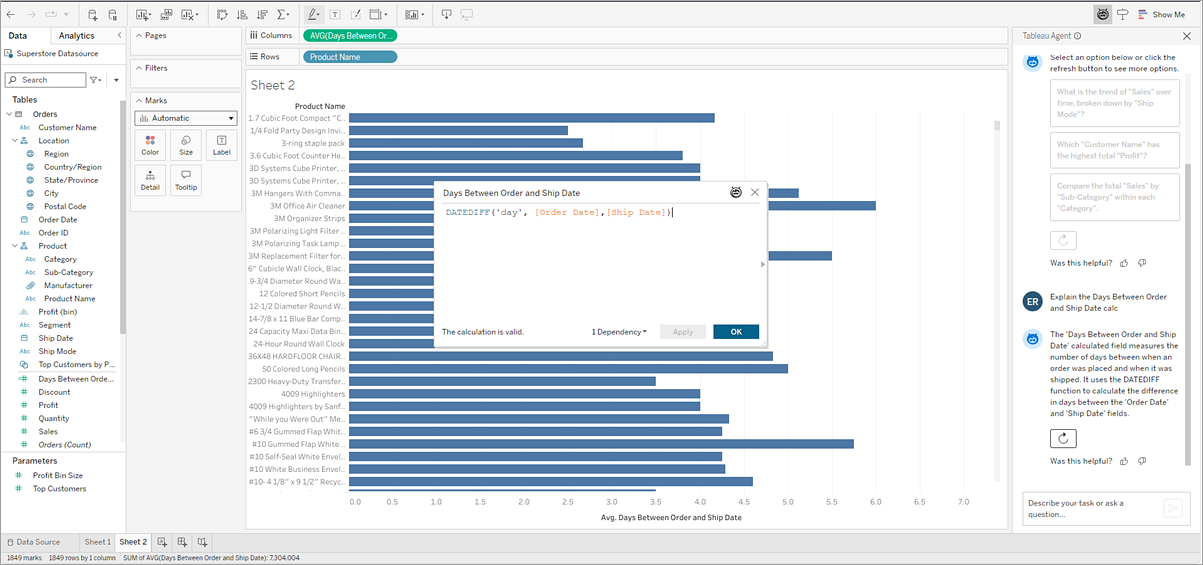Click the Sort Descending toolbar icon

[x=262, y=15]
